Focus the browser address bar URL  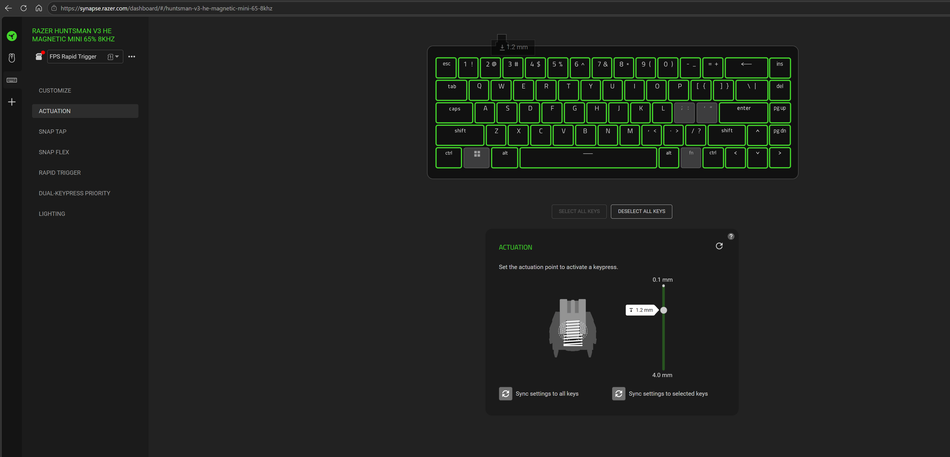[167, 8]
